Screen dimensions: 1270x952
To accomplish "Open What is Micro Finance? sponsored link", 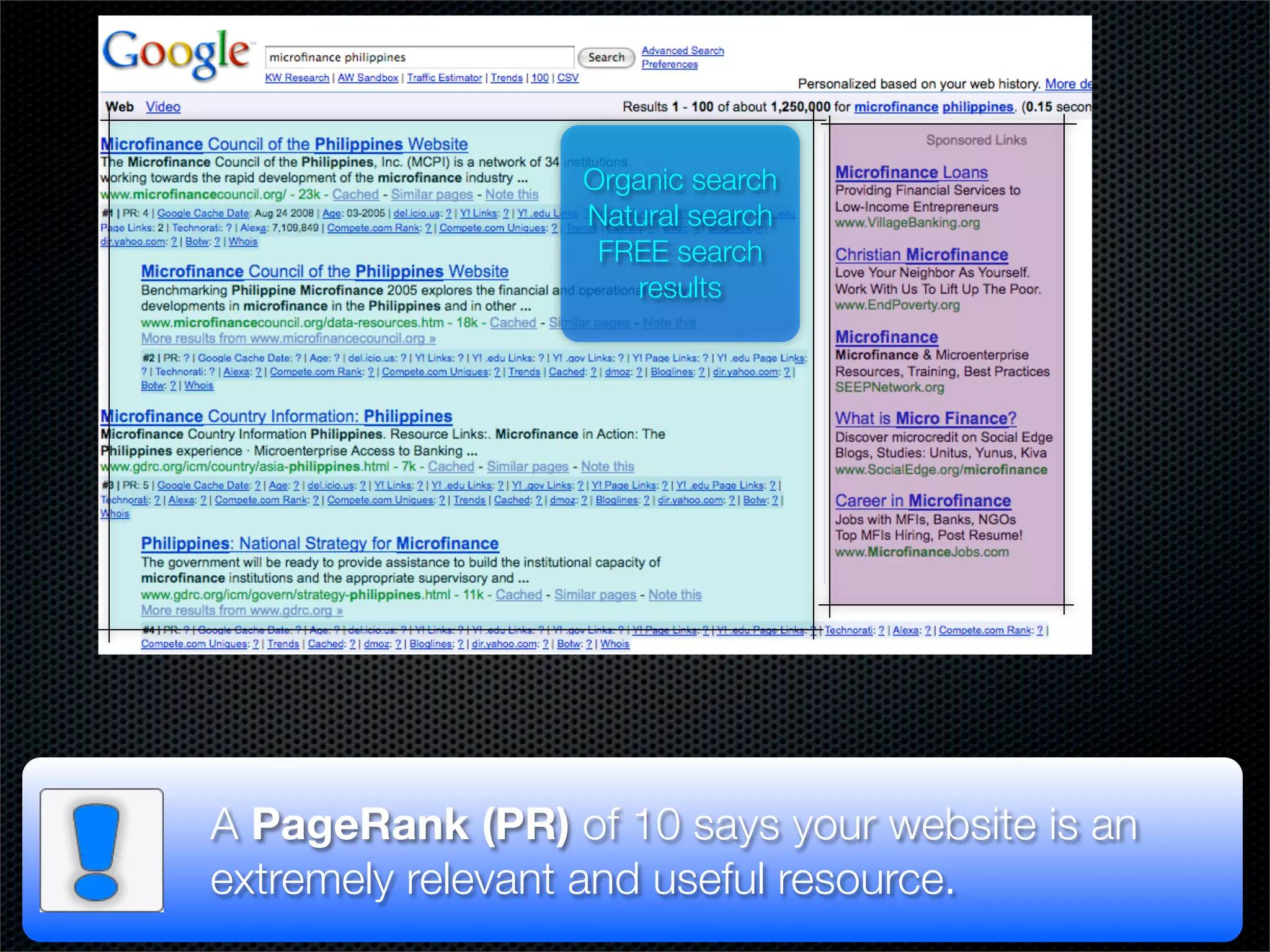I will click(x=926, y=418).
